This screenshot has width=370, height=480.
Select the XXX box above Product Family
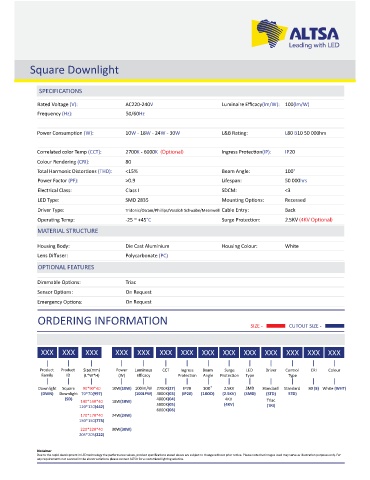(x=47, y=352)
